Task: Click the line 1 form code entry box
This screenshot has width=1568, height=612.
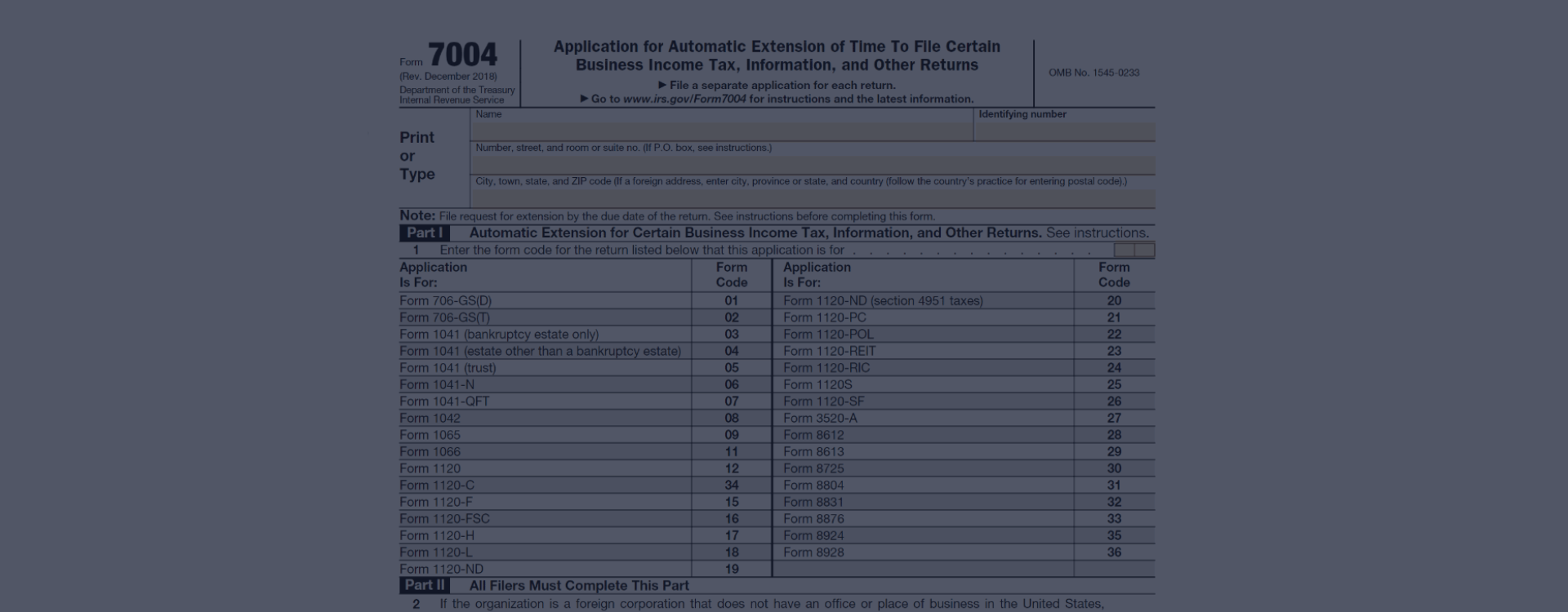Action: [1134, 251]
